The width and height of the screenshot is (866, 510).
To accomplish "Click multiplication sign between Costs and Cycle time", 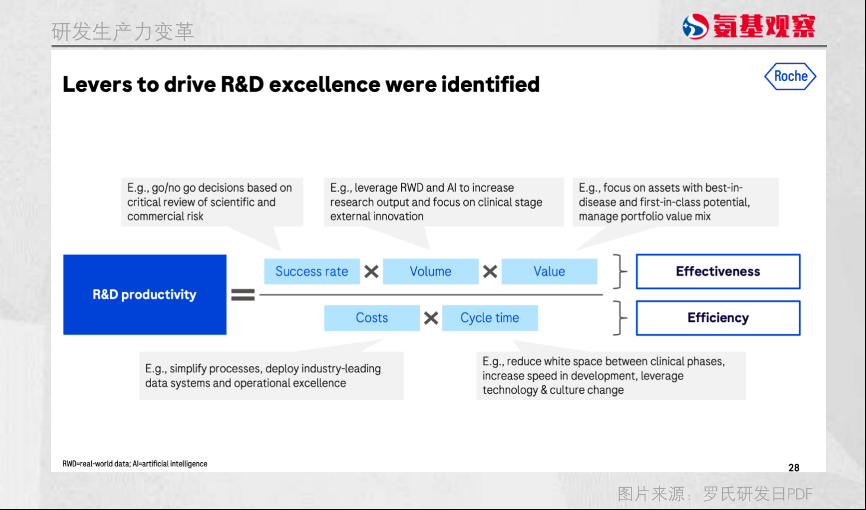I will (x=431, y=318).
